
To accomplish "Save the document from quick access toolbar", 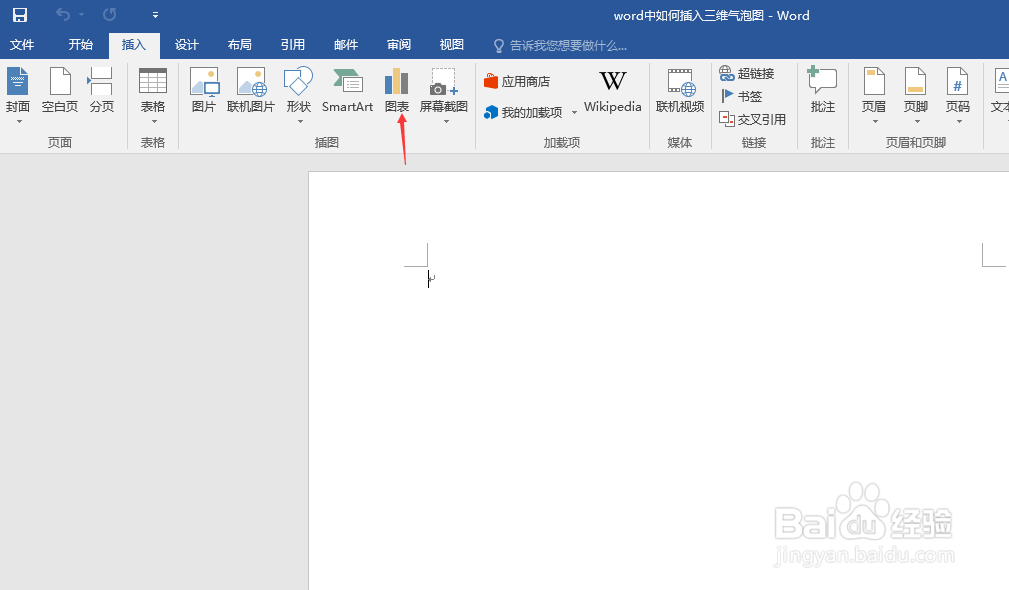I will tap(18, 14).
